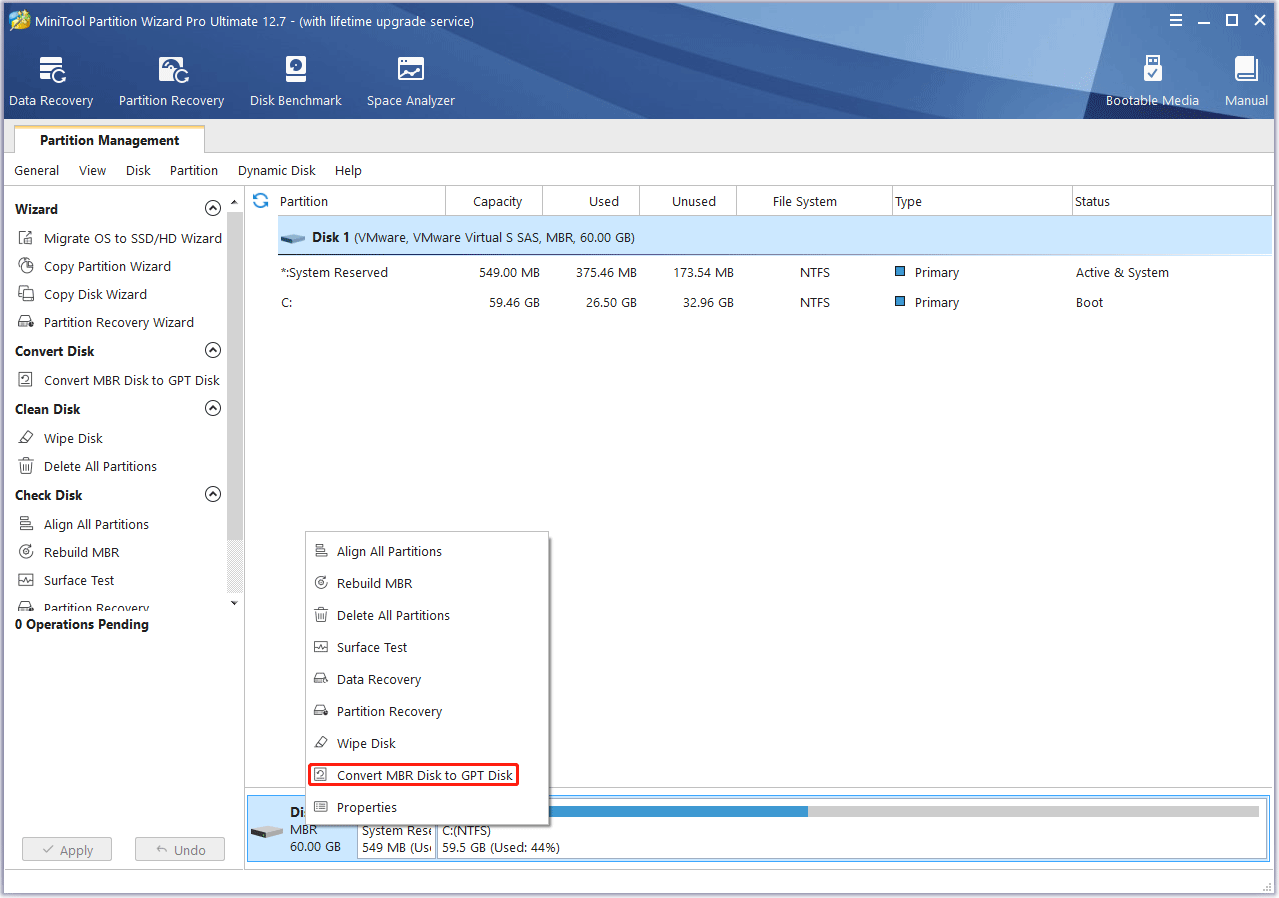
Task: Choose Convert MBR Disk to GPT Disk in context menu
Action: coord(424,775)
